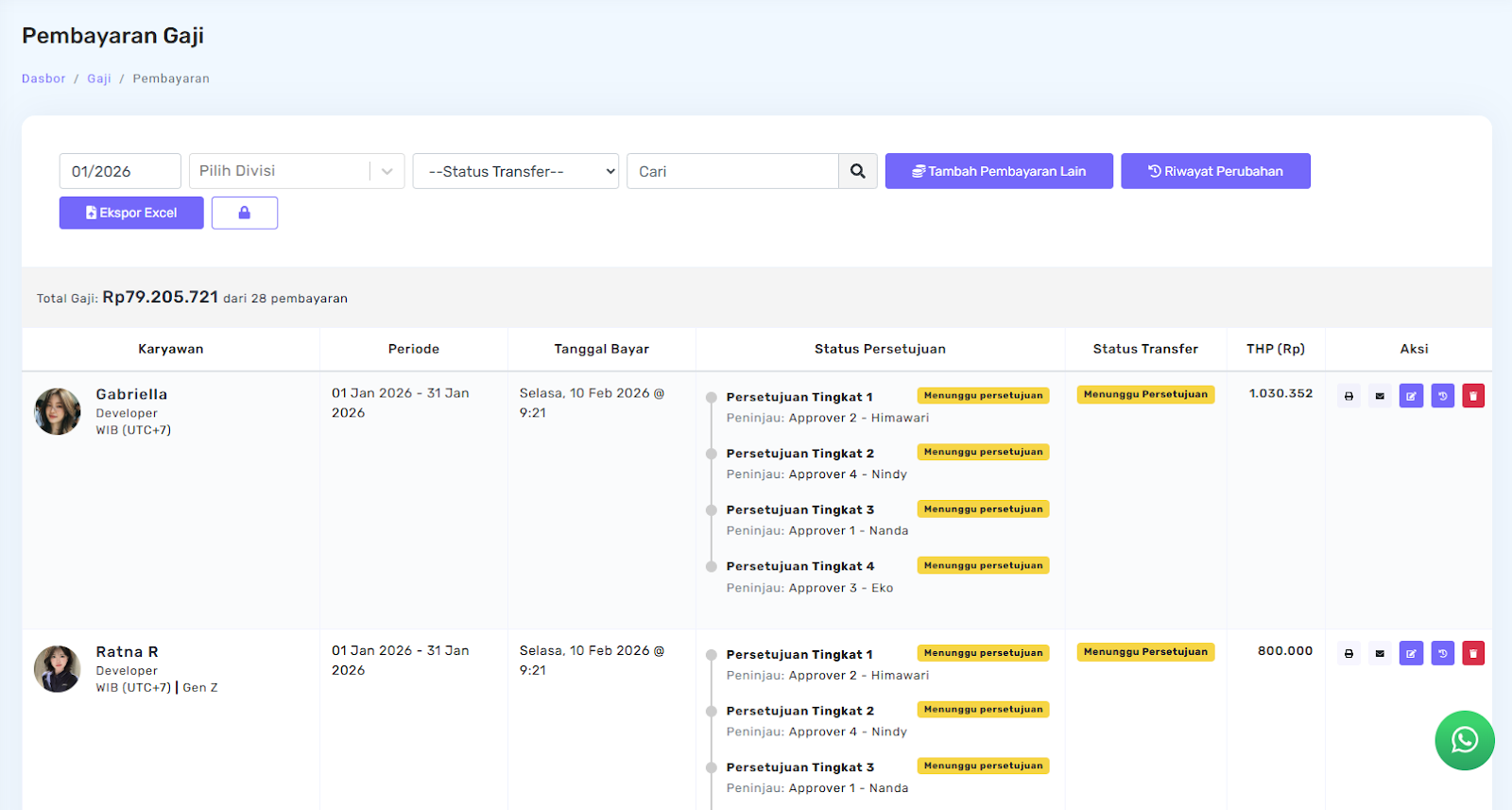Viewport: 1512px width, 810px height.
Task: Click Tambah Pembayaran Lain button
Action: [999, 171]
